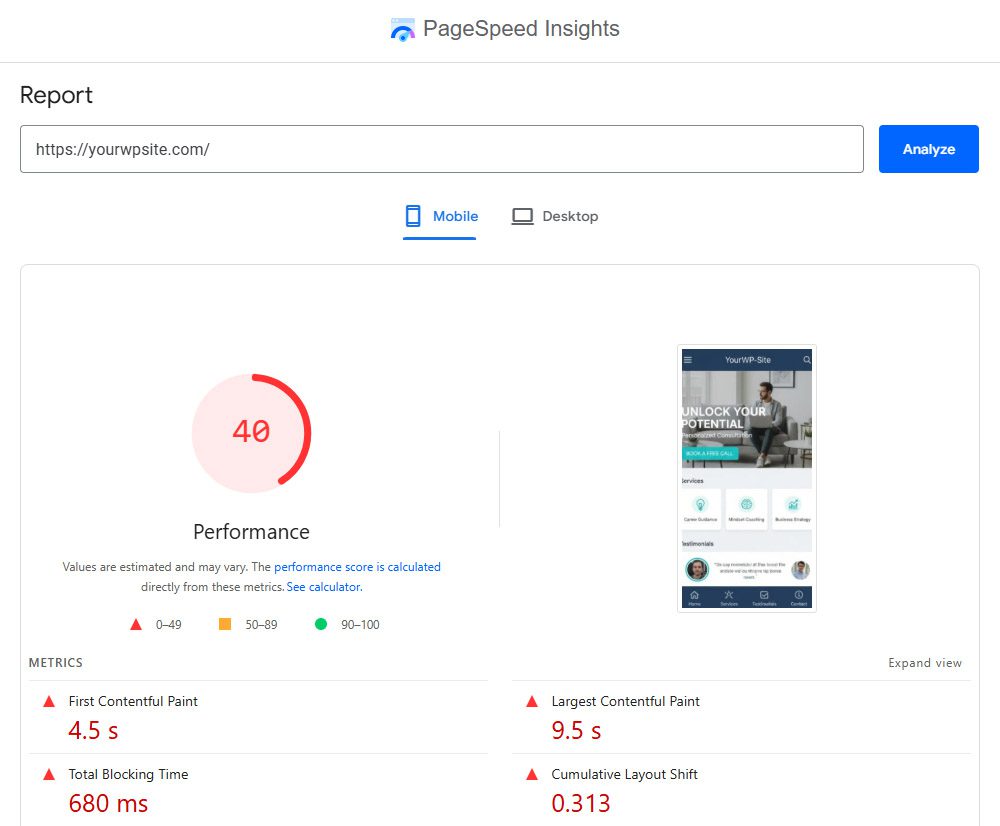Click the Total Blocking Time label

(x=128, y=774)
